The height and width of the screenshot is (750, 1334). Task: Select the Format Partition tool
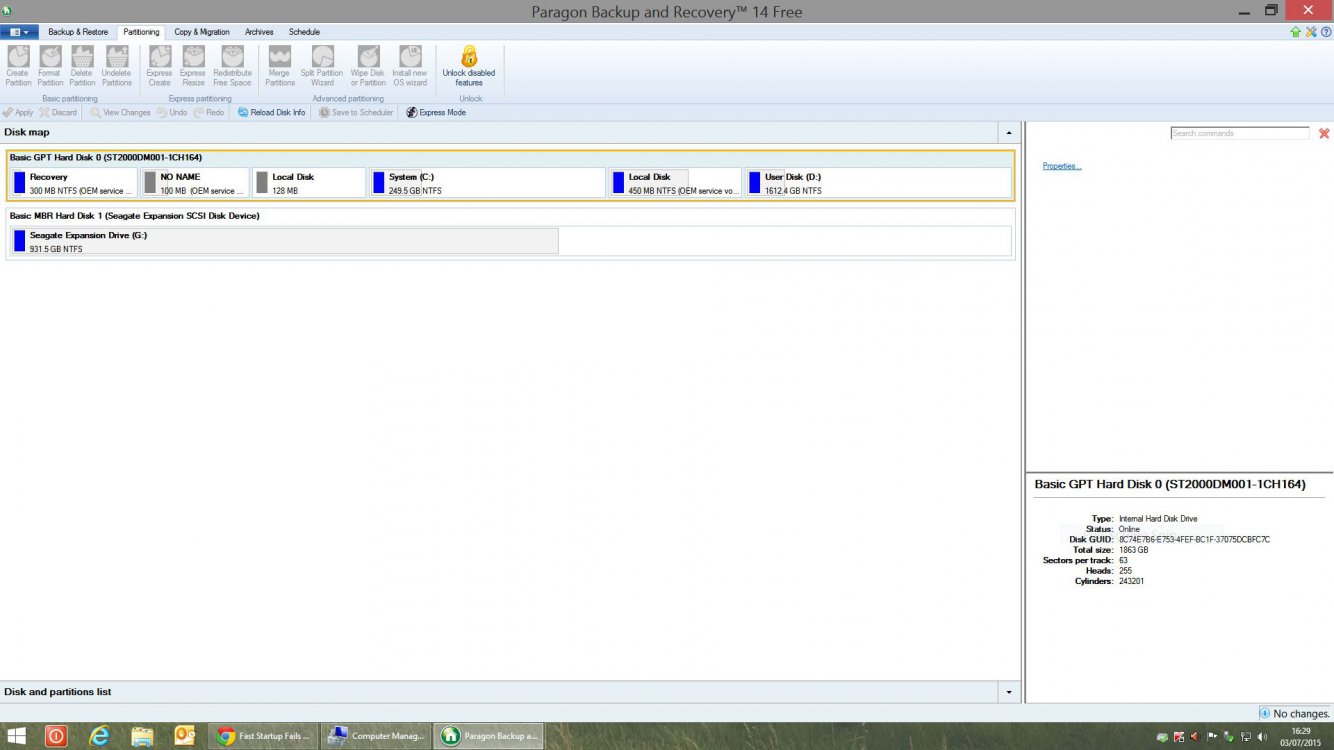tap(50, 66)
